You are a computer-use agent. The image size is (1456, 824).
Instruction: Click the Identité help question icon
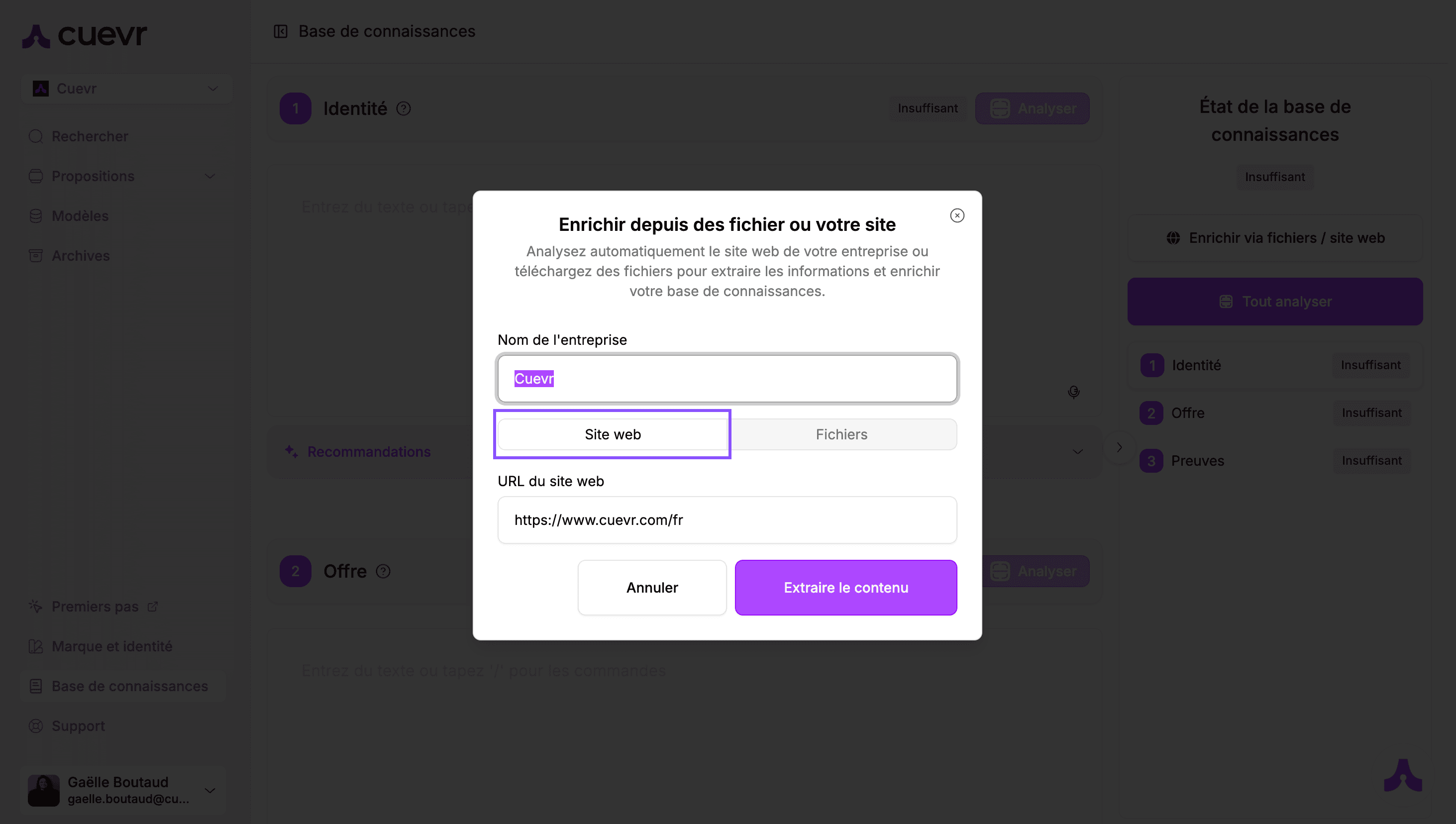coord(404,108)
